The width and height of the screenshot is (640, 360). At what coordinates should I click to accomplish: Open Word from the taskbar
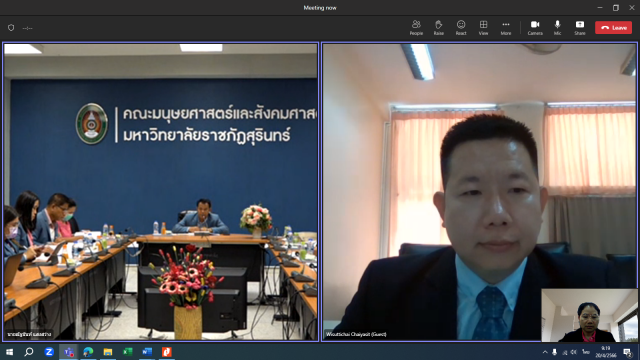point(147,352)
